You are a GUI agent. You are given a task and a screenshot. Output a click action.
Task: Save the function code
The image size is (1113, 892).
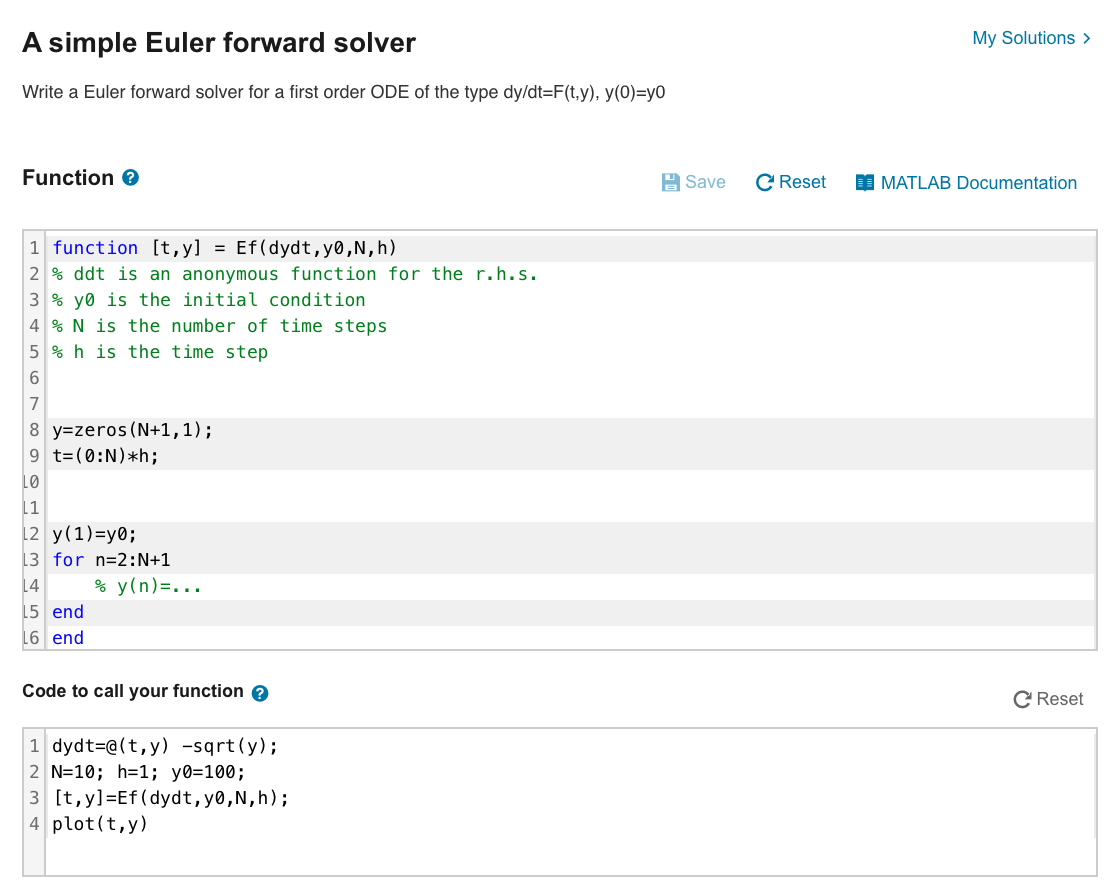[x=693, y=182]
